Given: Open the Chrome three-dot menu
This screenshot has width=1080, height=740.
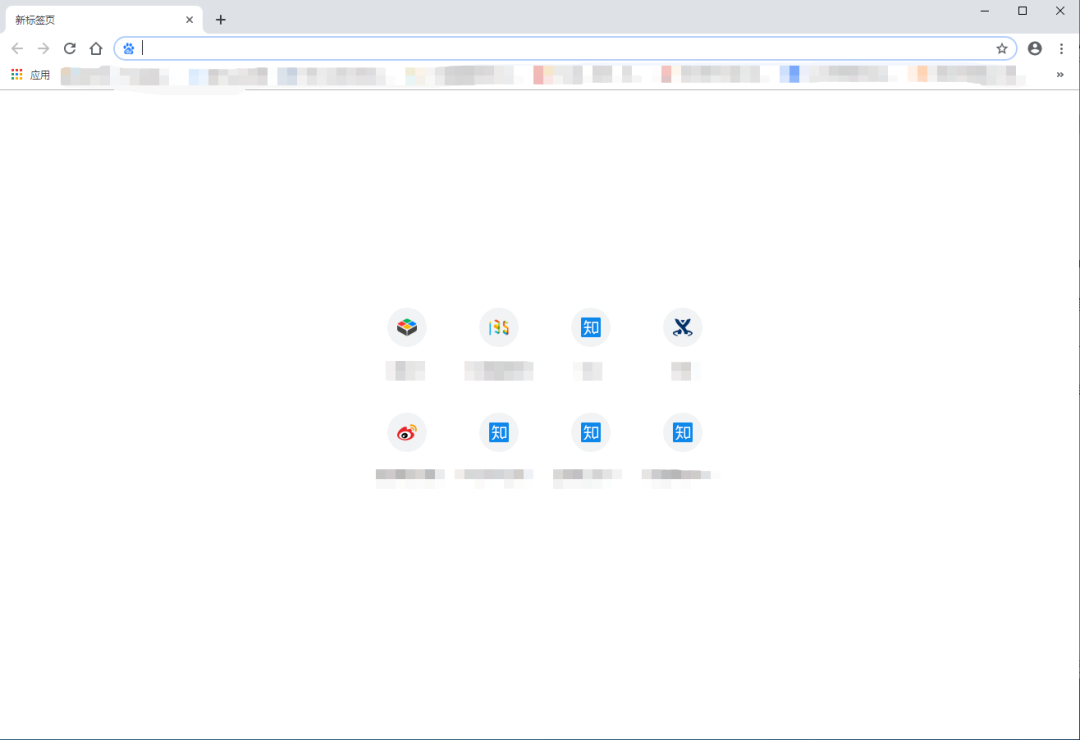Looking at the screenshot, I should pos(1061,48).
